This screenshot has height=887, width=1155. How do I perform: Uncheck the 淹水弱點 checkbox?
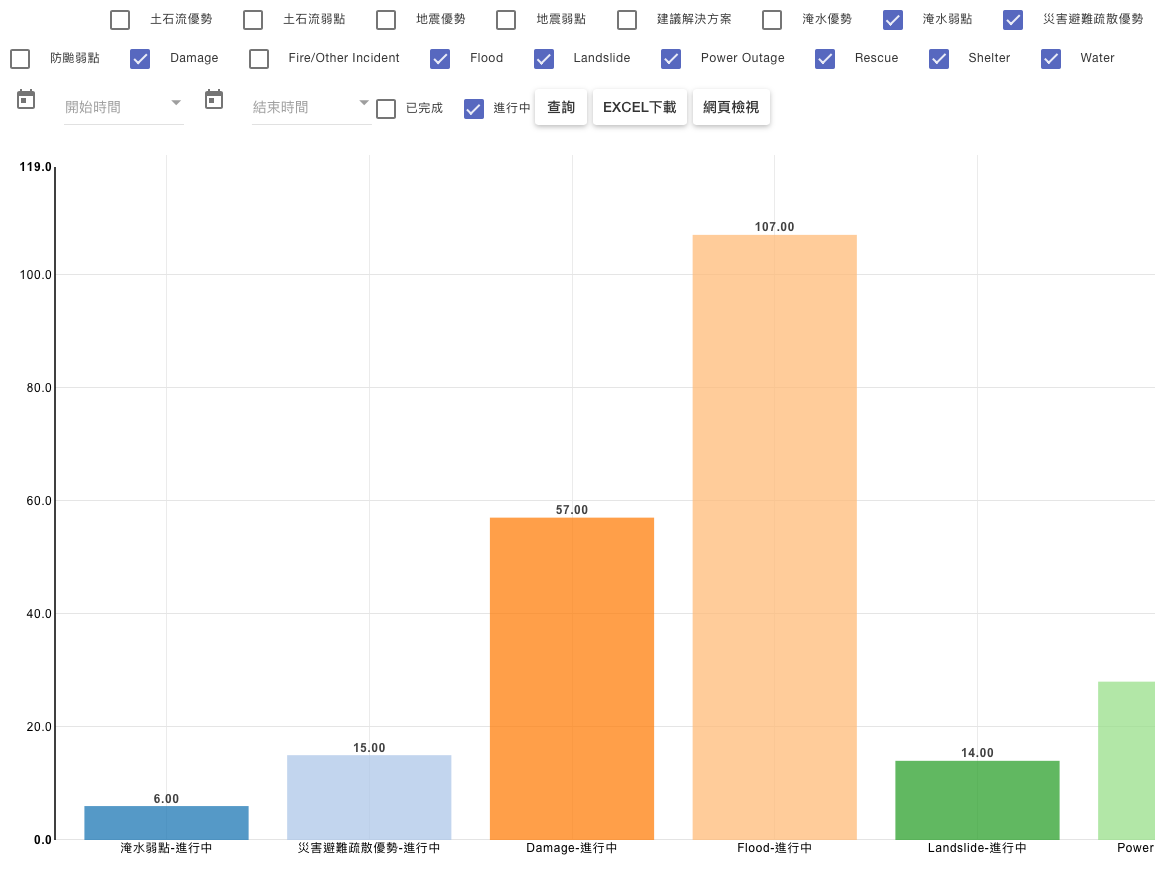tap(891, 19)
